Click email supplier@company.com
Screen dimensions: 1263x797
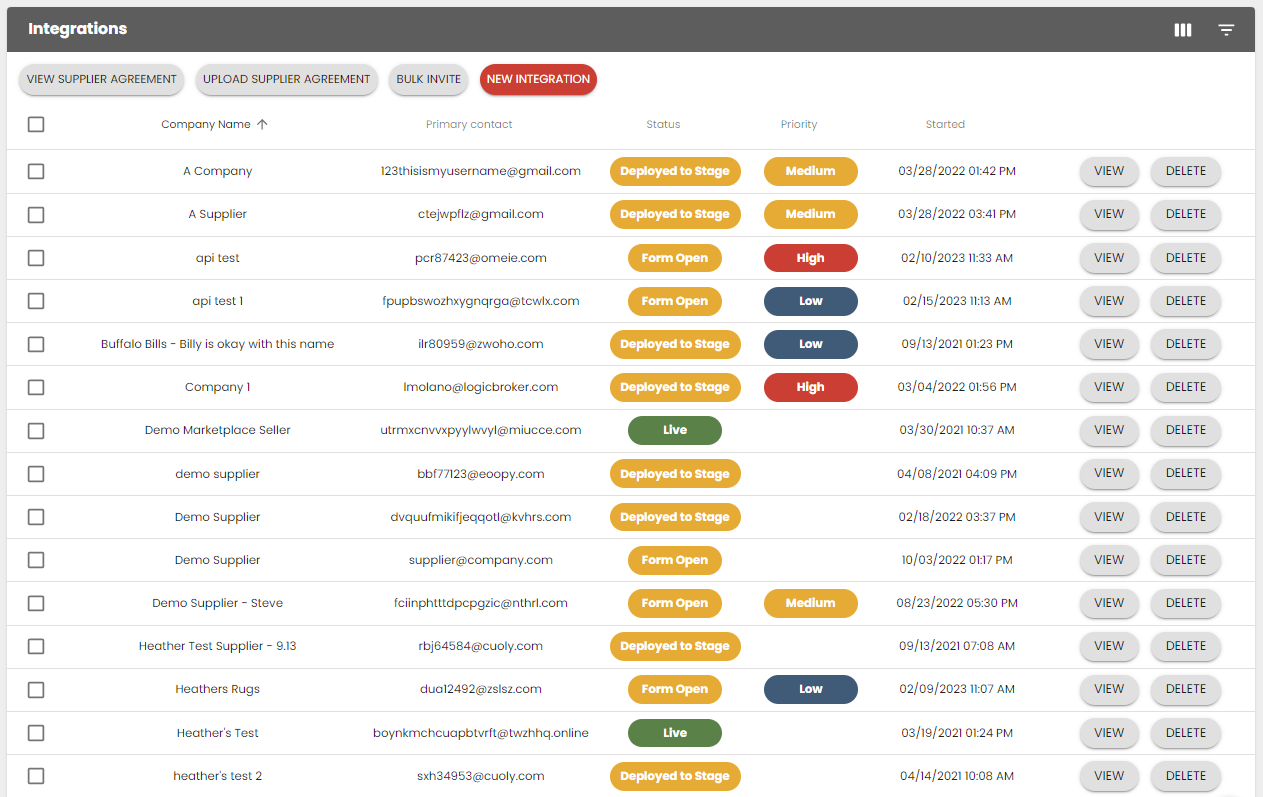coord(480,560)
